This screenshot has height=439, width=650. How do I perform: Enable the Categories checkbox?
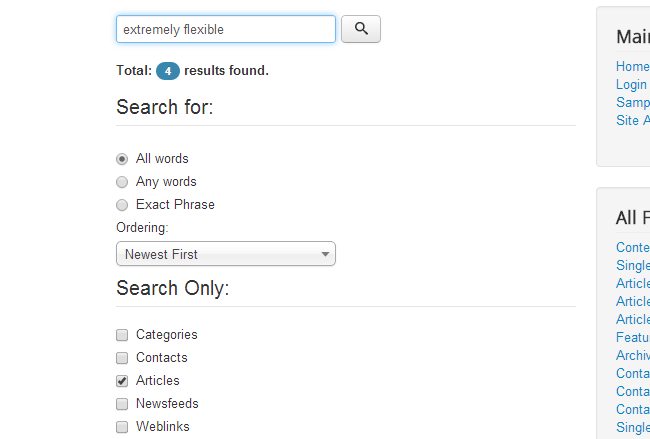[122, 335]
